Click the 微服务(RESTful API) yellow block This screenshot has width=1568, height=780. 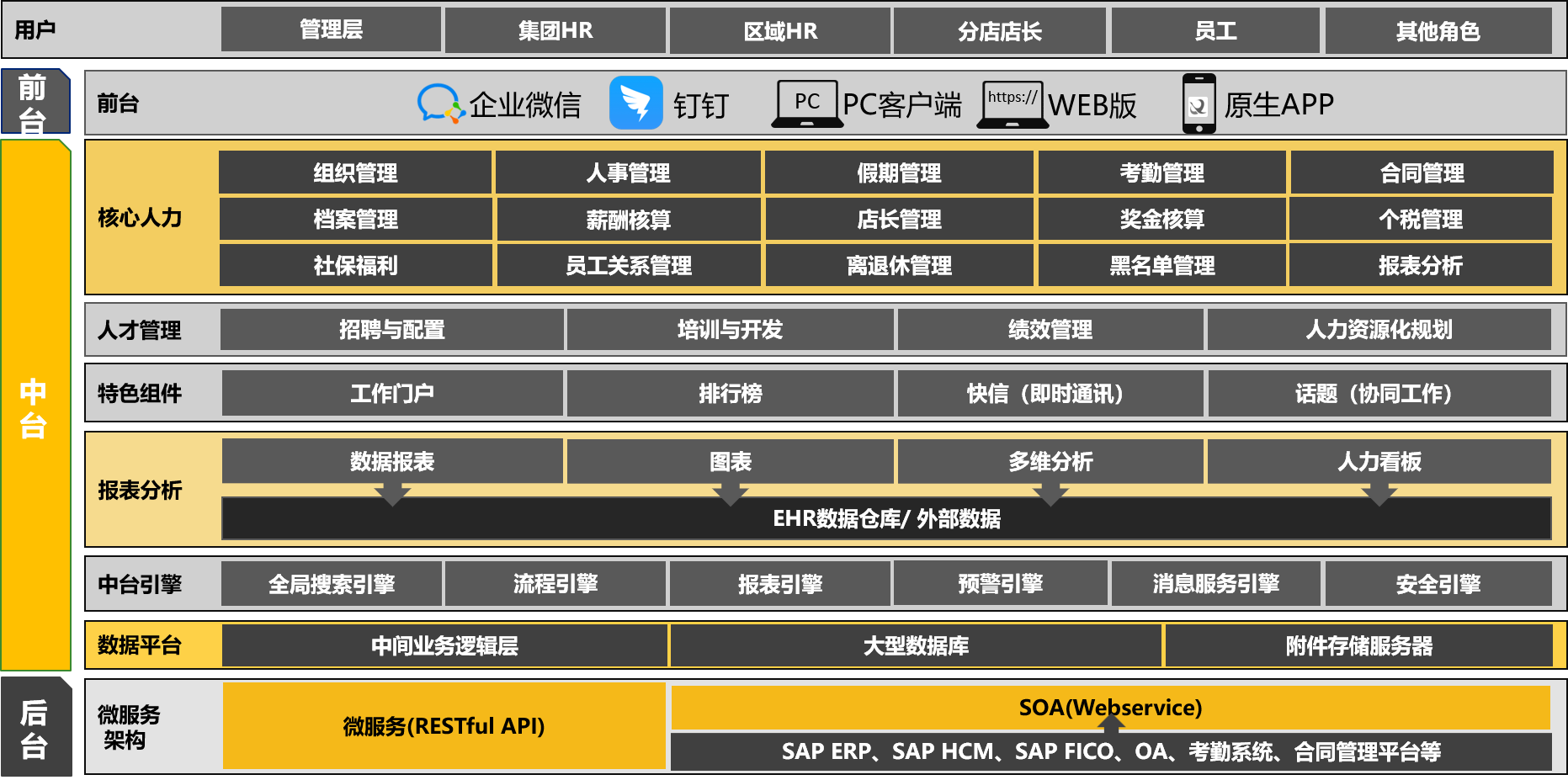(x=444, y=725)
